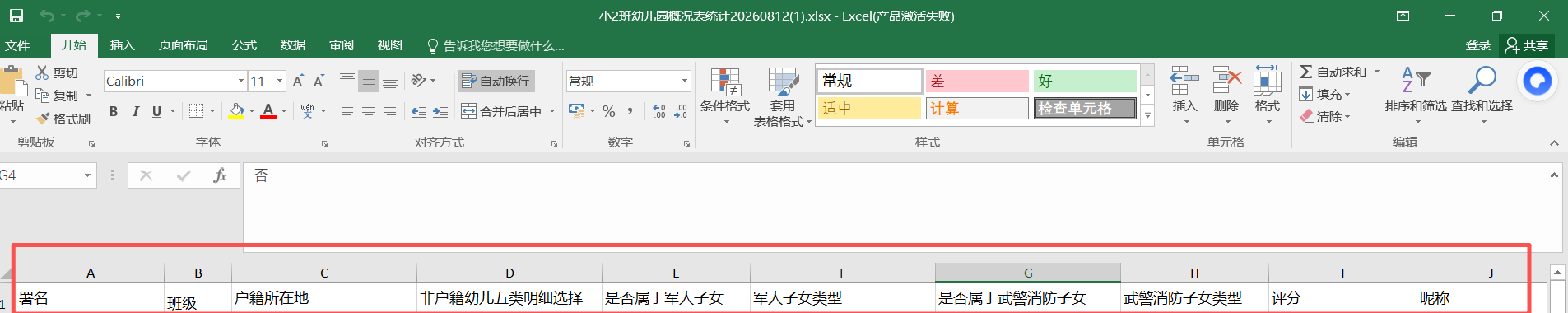Apply the 适中 cell style

869,108
